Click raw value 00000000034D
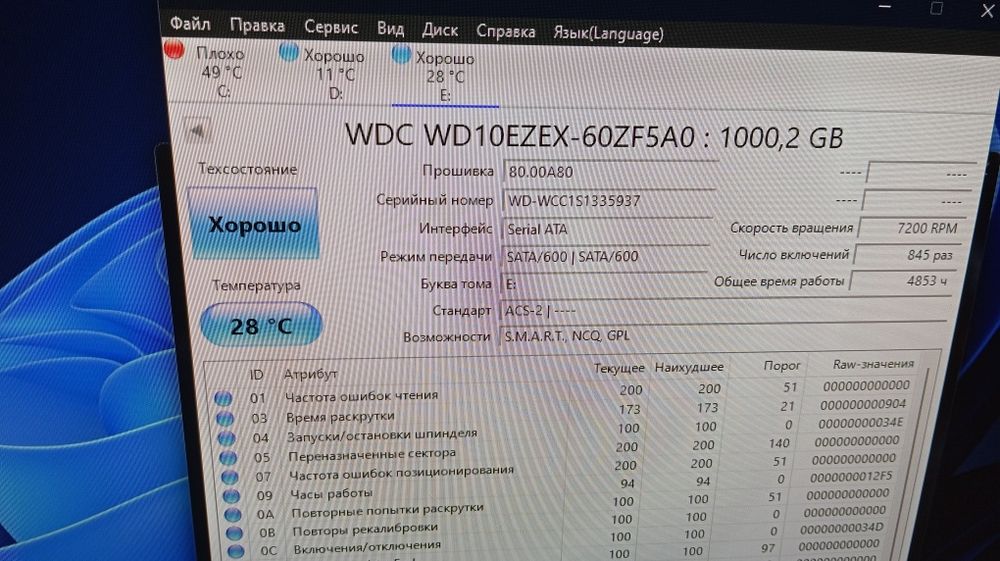 point(841,528)
